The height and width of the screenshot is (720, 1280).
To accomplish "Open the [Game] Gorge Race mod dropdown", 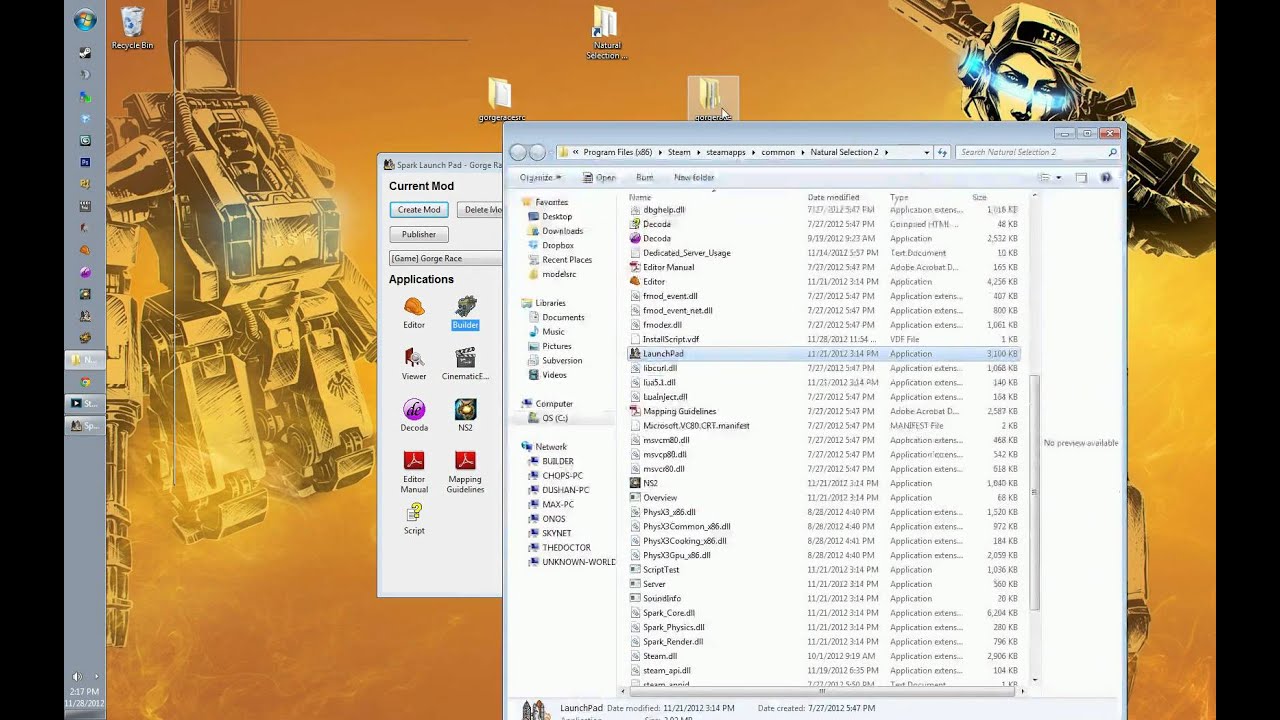I will (446, 258).
